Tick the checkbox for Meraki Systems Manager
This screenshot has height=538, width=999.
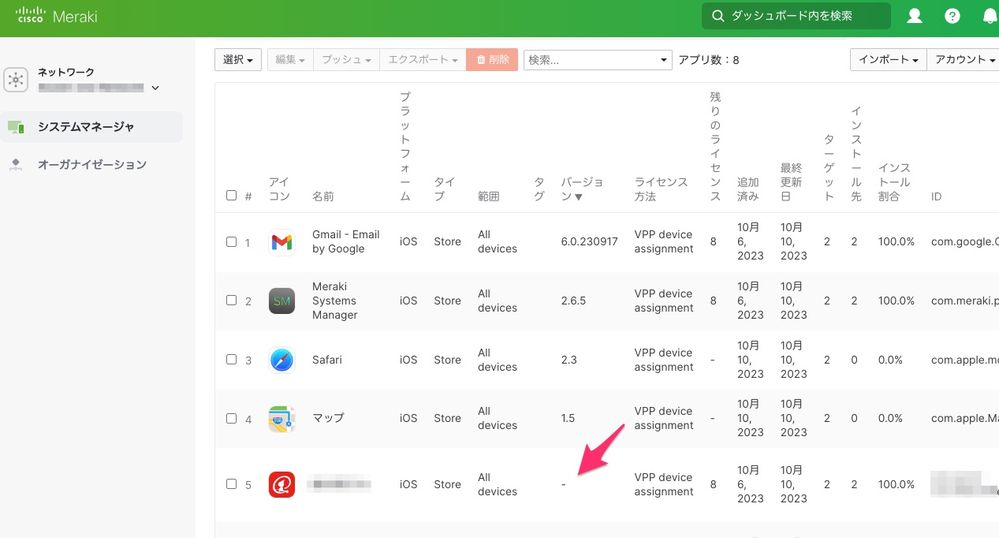click(x=231, y=300)
